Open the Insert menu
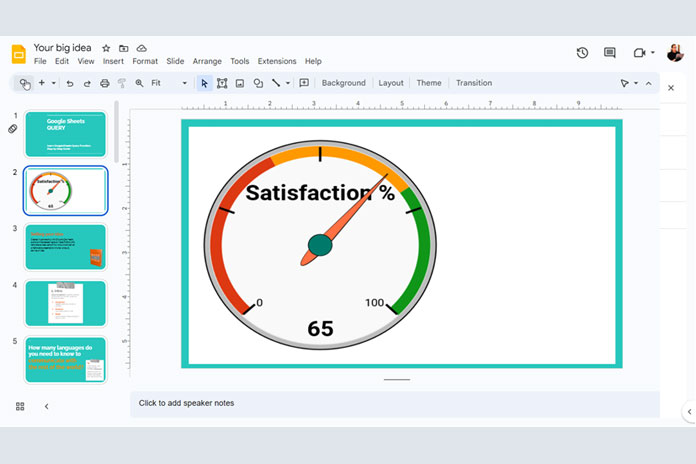696x464 pixels. 114,61
